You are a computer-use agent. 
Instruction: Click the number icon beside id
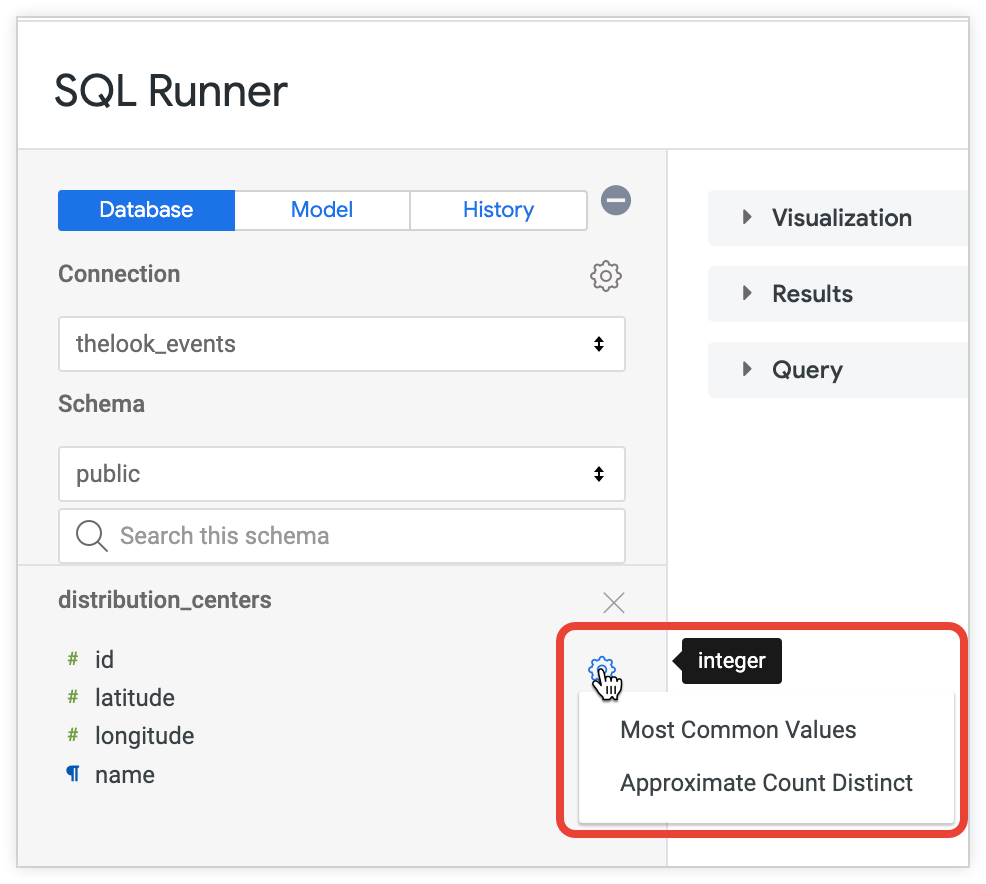[x=73, y=660]
